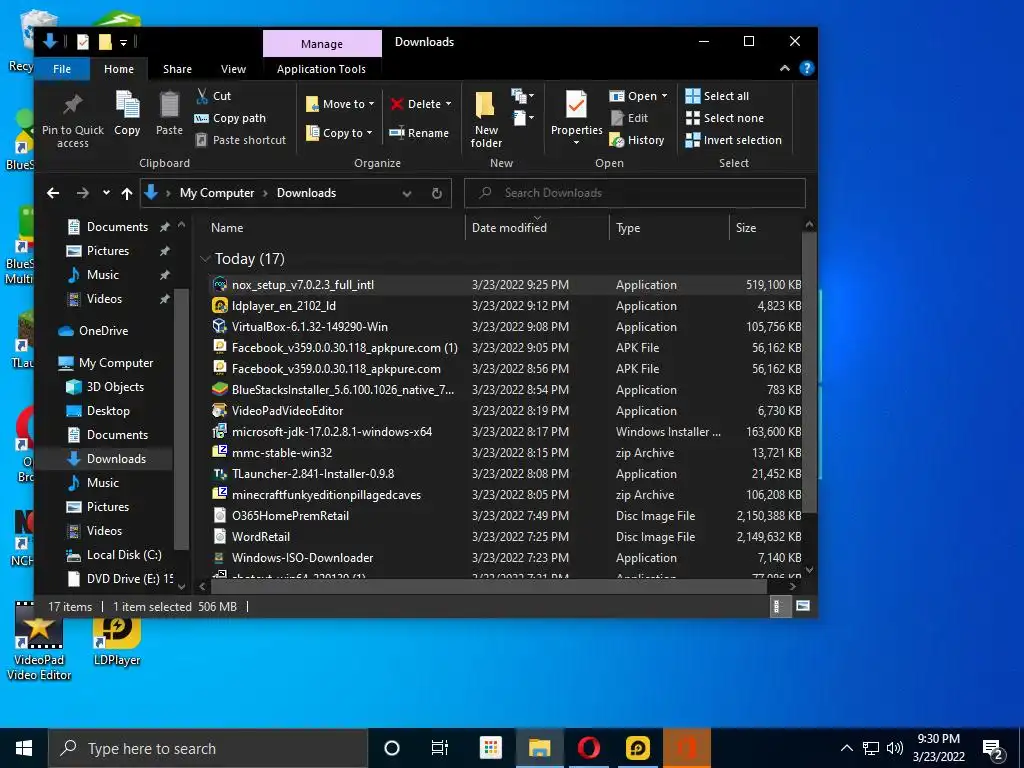Click in the Search Downloads field
The image size is (1024, 768).
pyautogui.click(x=634, y=193)
